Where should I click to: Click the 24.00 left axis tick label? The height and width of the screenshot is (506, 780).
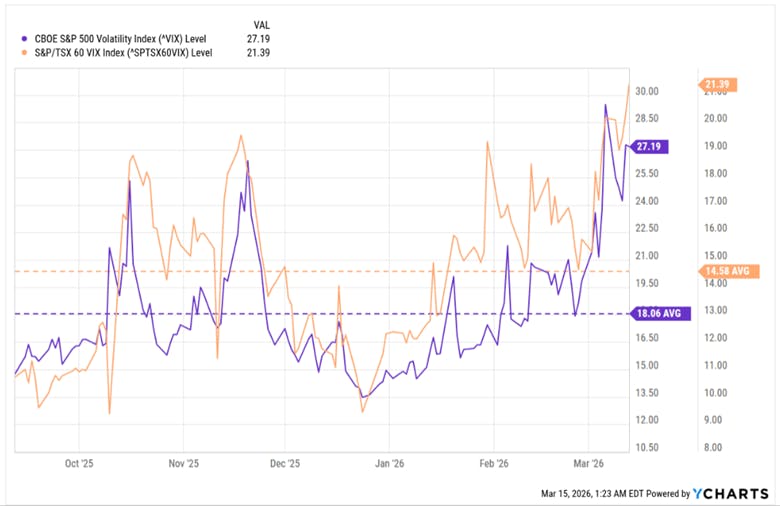pos(647,201)
